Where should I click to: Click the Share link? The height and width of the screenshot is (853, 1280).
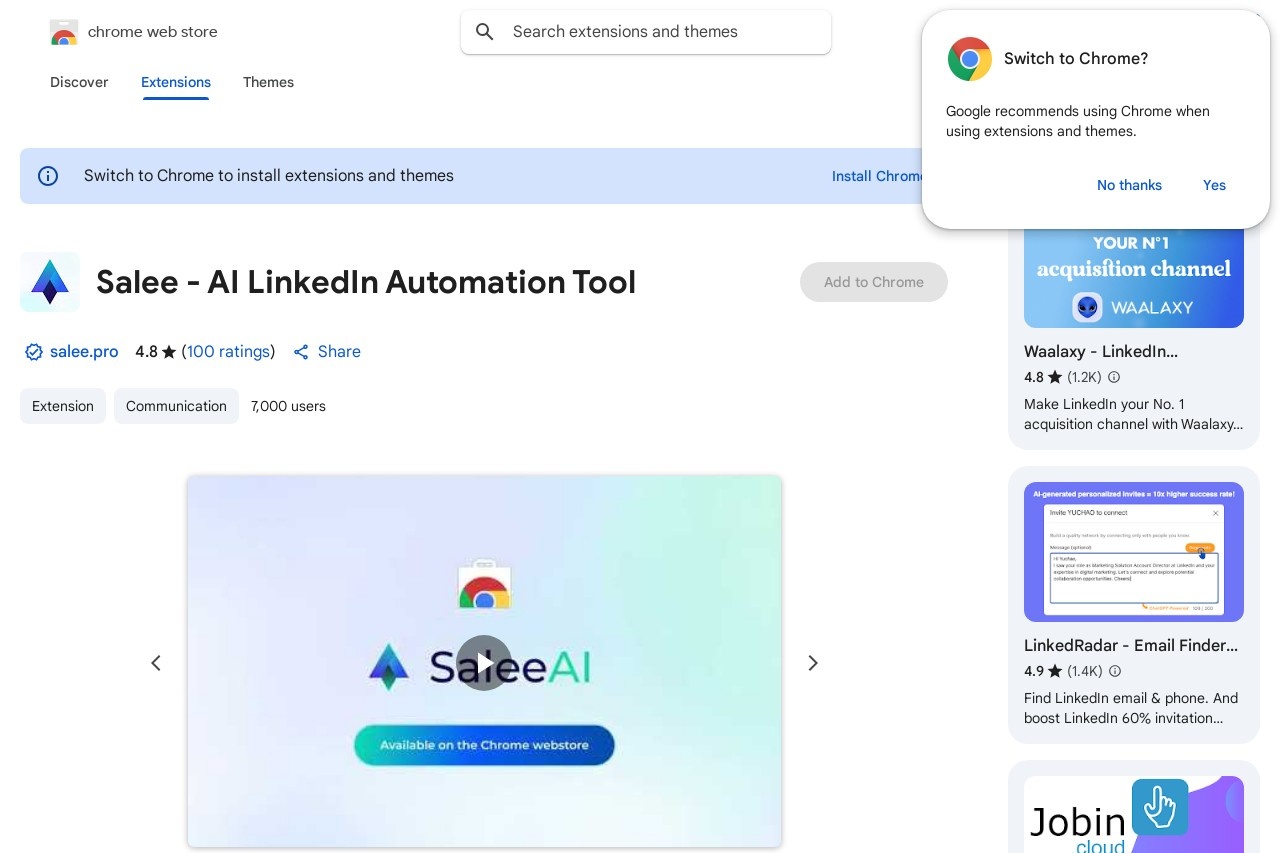point(339,352)
